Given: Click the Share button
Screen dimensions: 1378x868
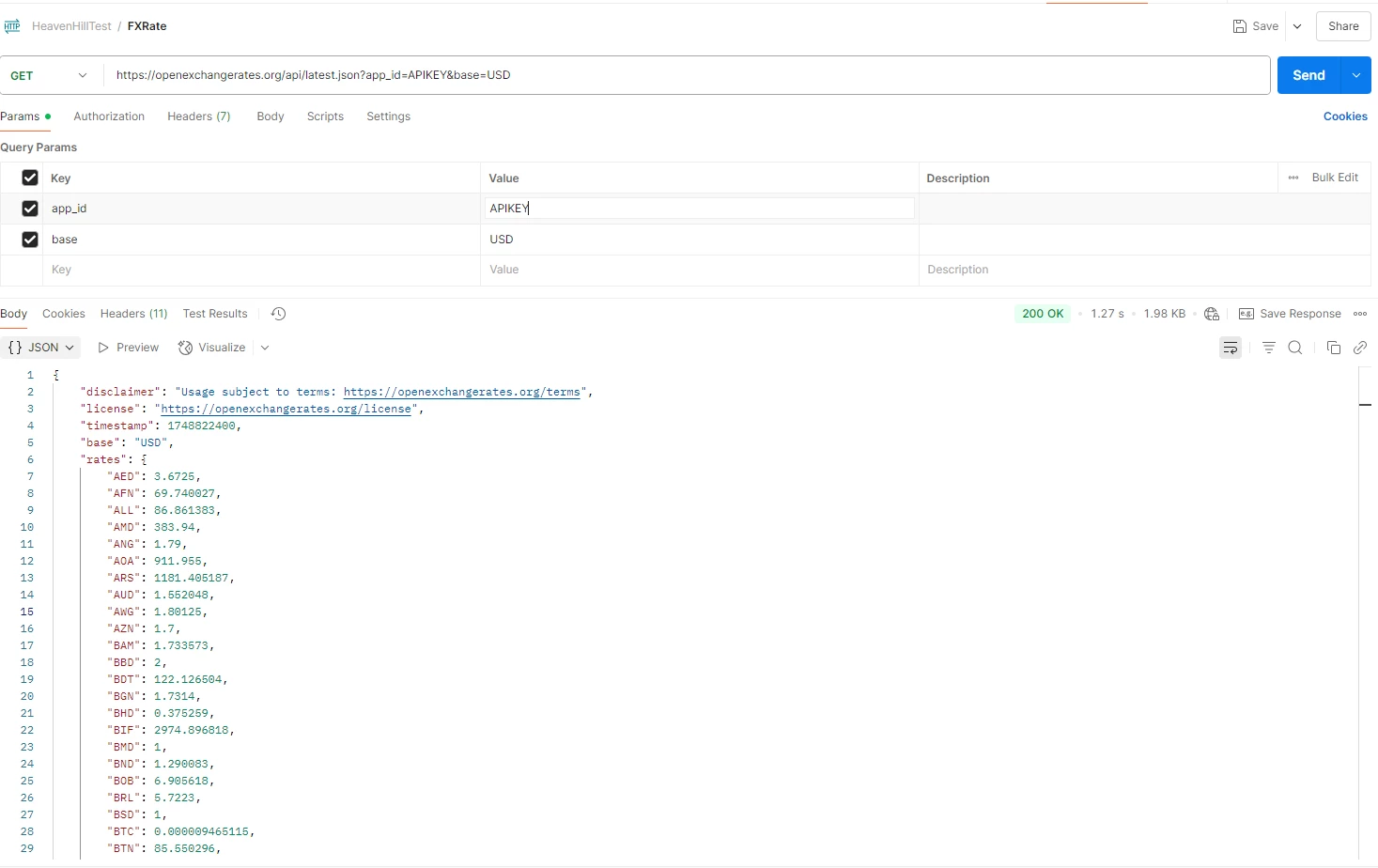Looking at the screenshot, I should 1343,26.
